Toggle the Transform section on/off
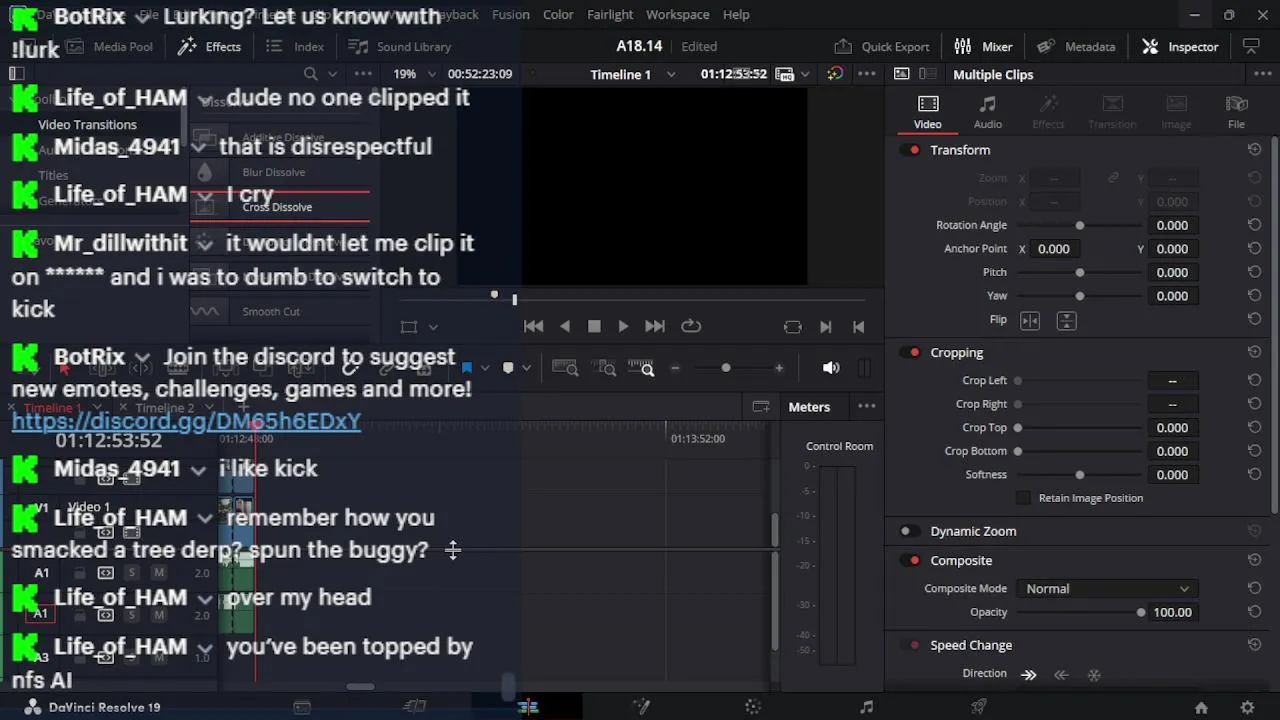This screenshot has width=1280, height=720. point(911,150)
